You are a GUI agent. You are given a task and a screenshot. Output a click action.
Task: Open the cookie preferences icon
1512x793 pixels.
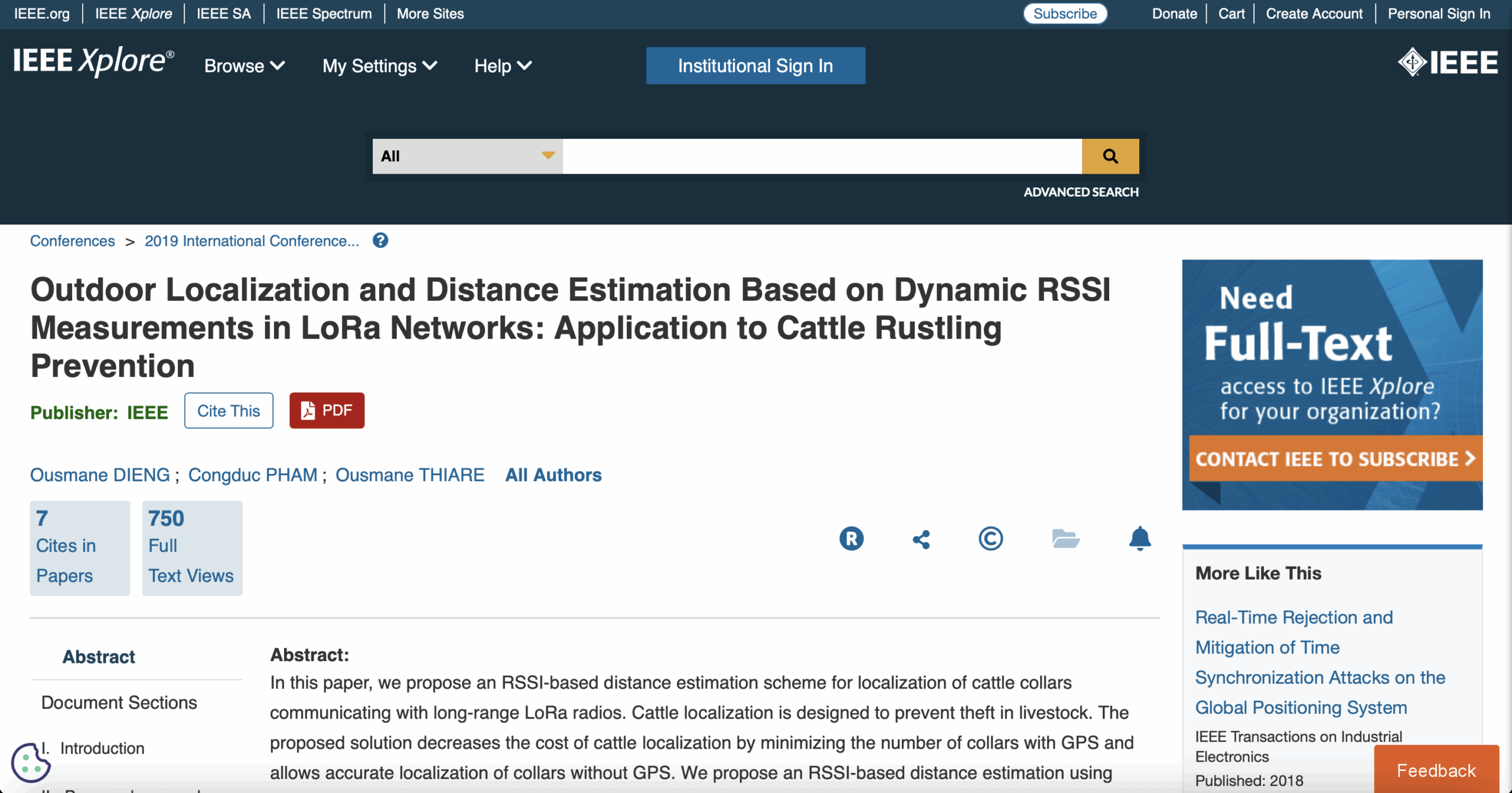(30, 762)
